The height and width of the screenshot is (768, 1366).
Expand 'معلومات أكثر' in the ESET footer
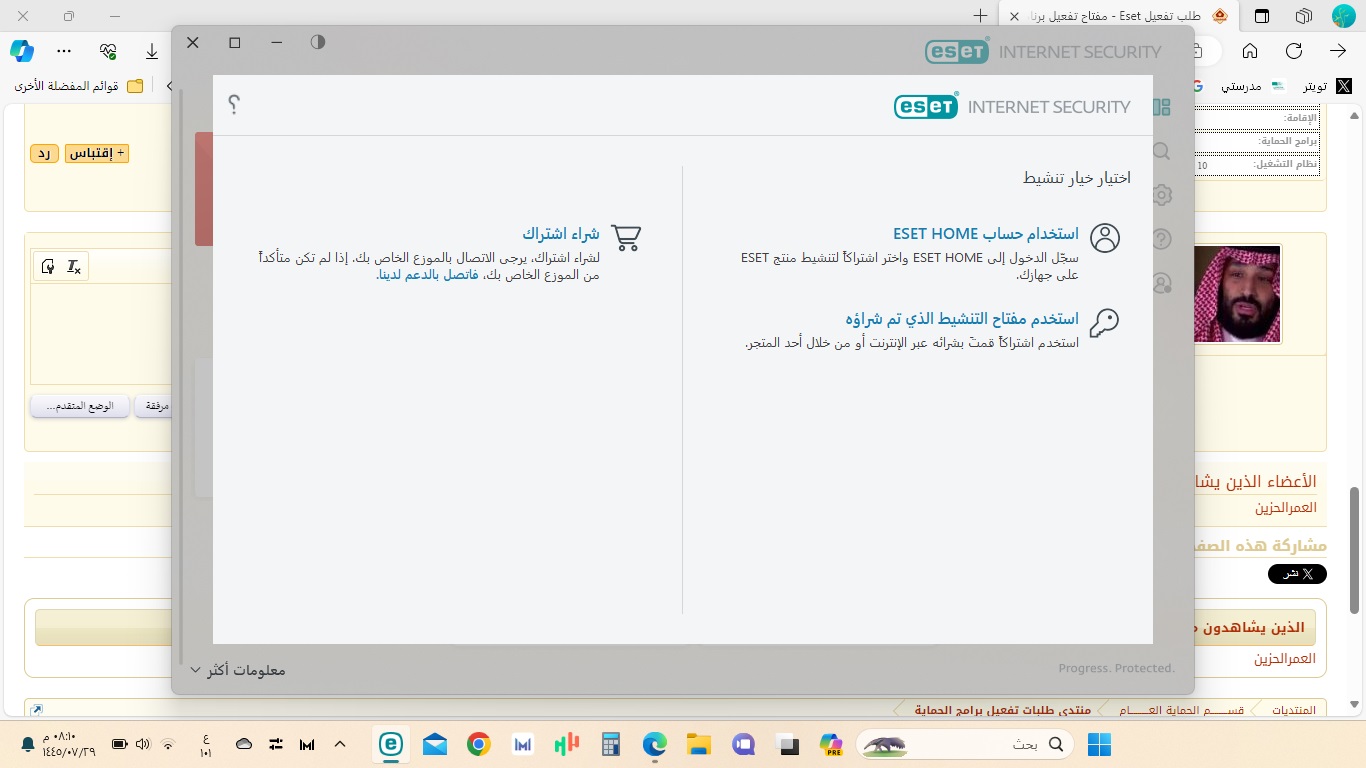tap(238, 670)
